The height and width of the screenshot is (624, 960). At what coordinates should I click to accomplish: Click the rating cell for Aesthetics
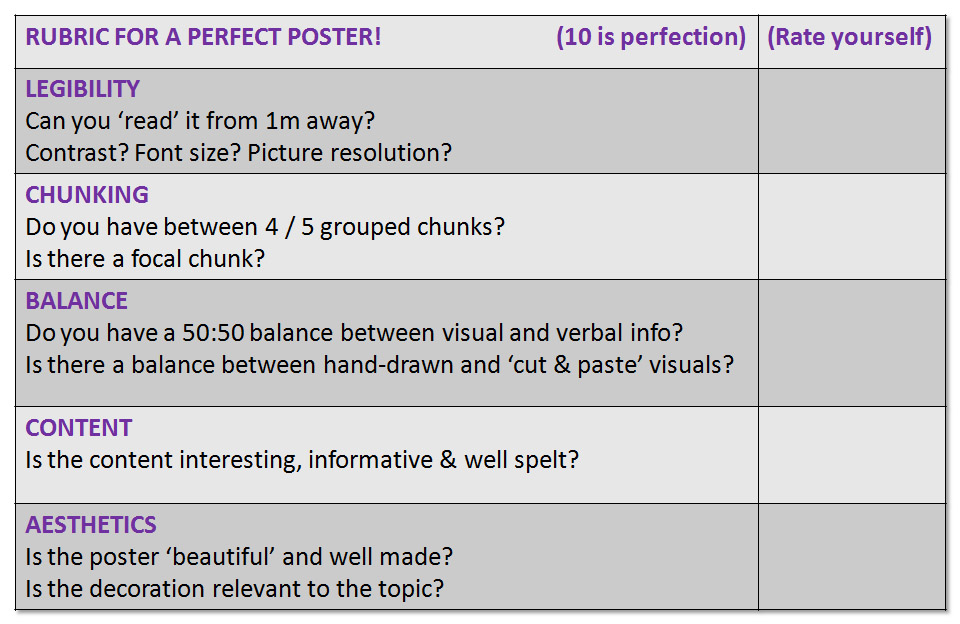[852, 557]
